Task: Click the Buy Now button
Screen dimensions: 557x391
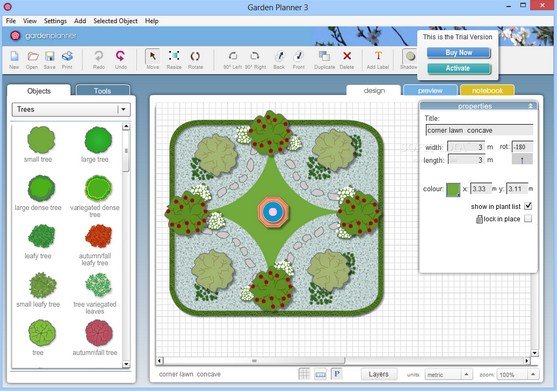Action: (x=459, y=53)
